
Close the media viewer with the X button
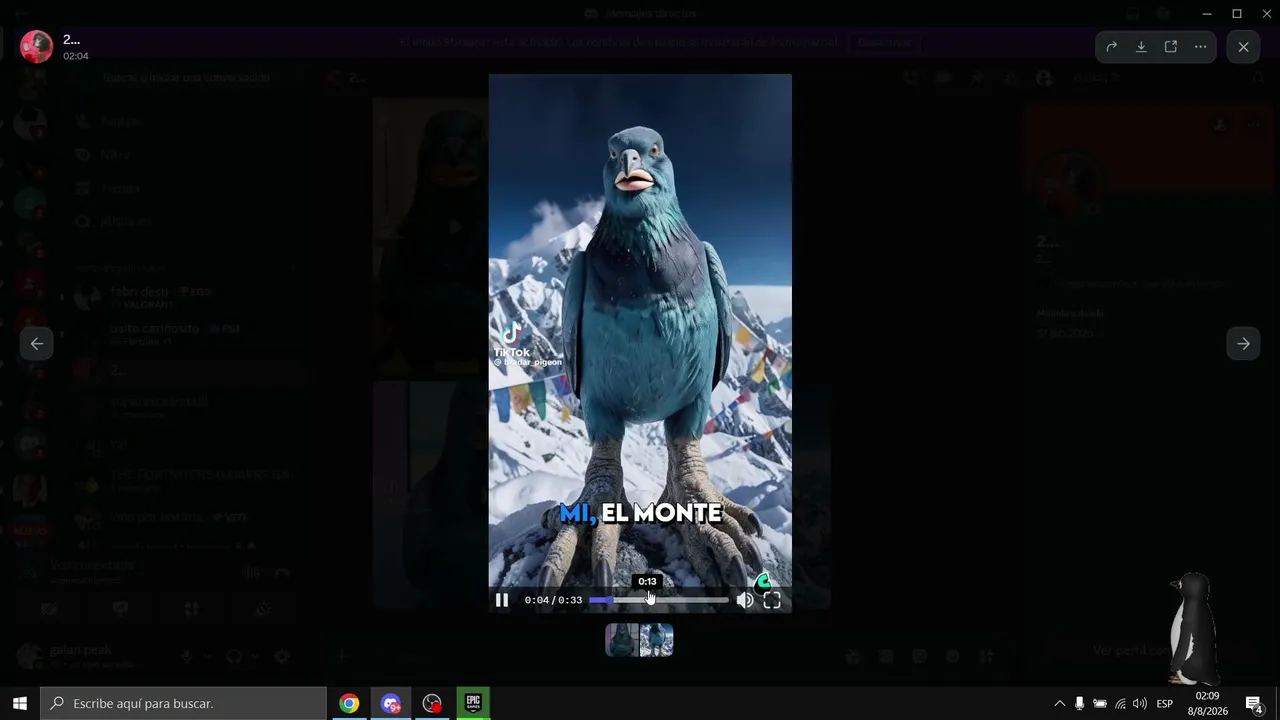(1243, 47)
